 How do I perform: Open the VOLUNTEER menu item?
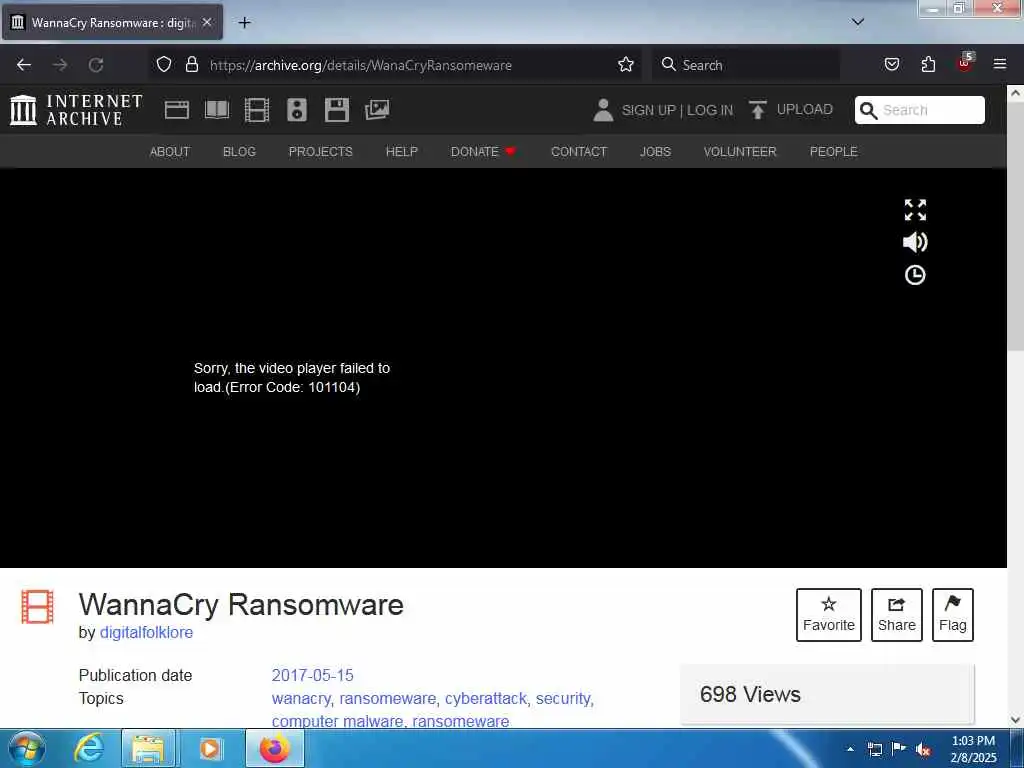pos(740,152)
